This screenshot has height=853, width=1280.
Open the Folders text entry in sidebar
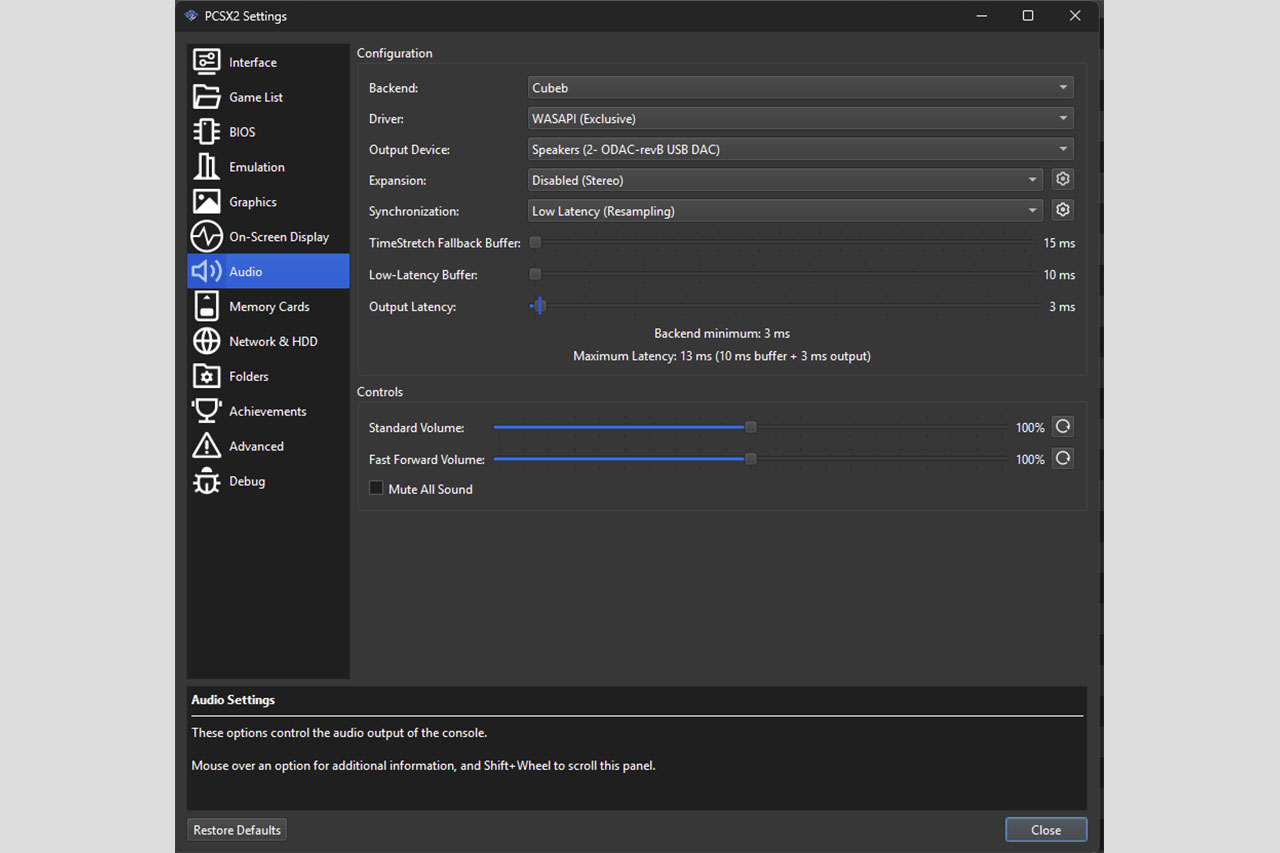pyautogui.click(x=249, y=376)
